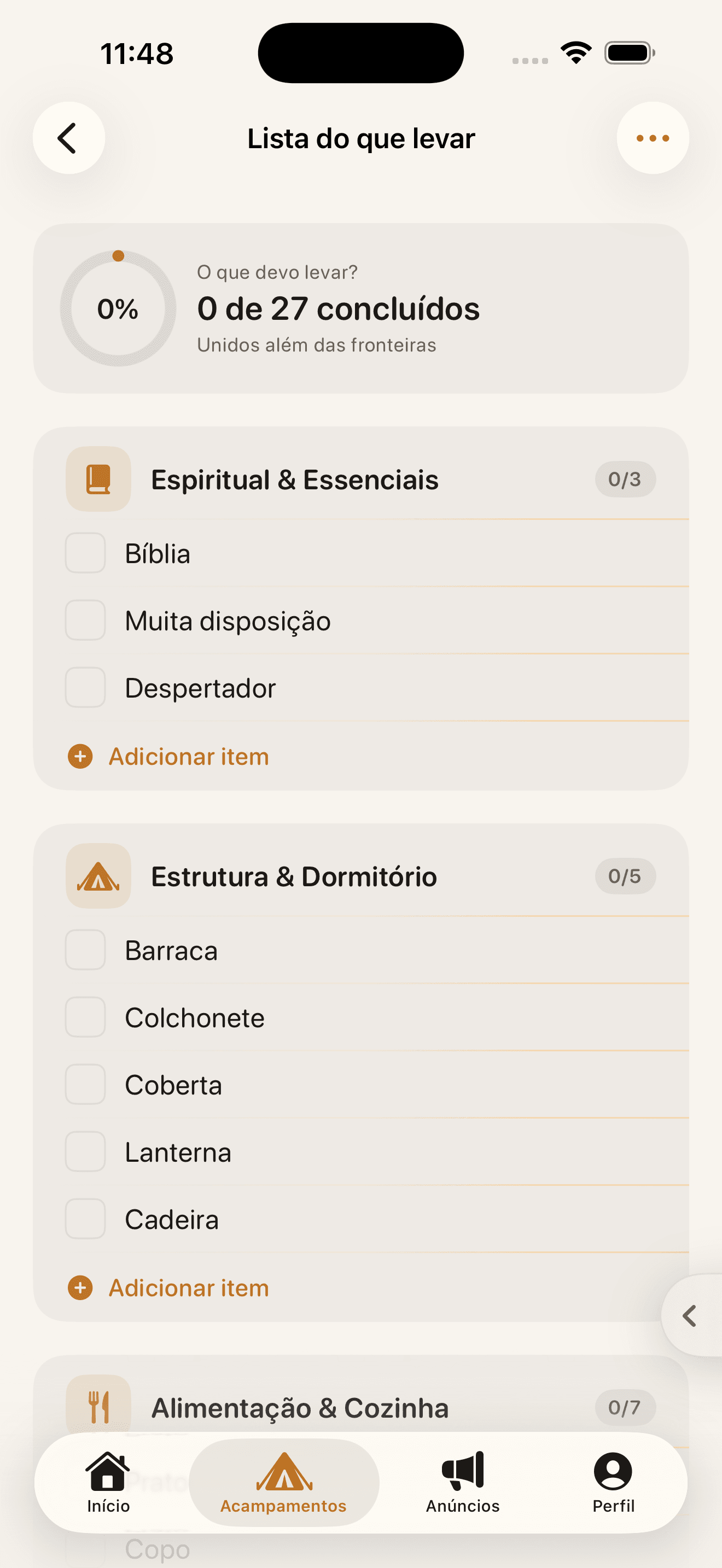
Task: Open the Perfil tab
Action: [x=613, y=1482]
